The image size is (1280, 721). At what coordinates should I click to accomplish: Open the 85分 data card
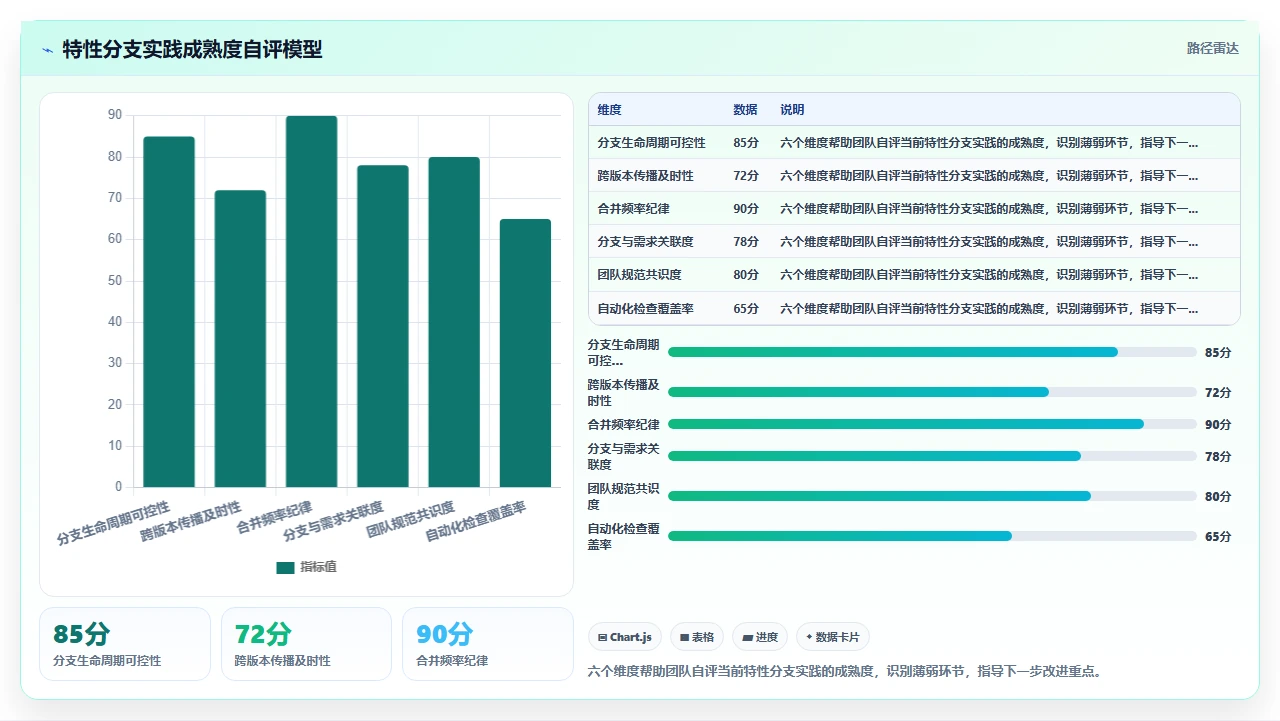[x=125, y=644]
